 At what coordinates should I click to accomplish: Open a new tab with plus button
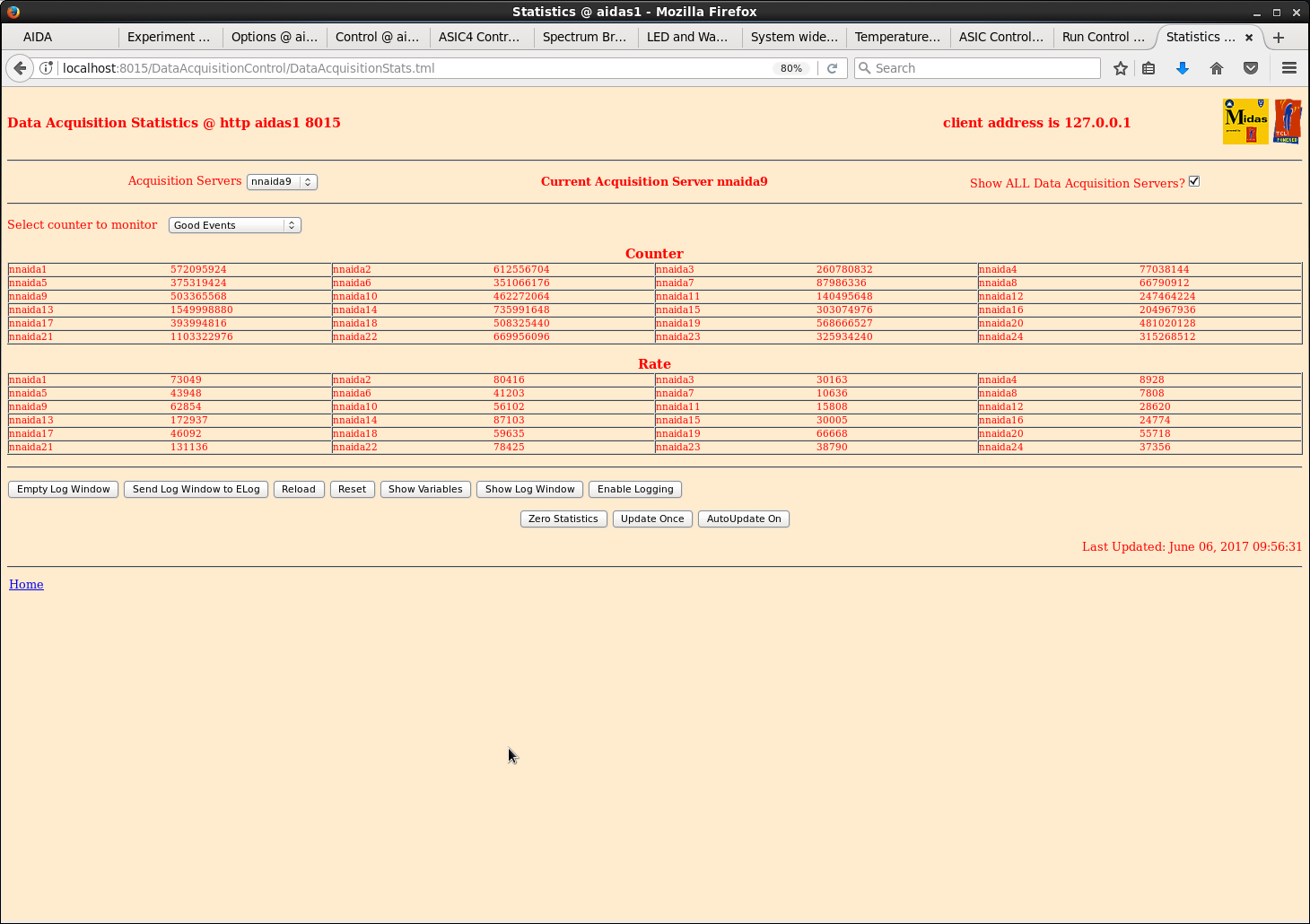1278,37
